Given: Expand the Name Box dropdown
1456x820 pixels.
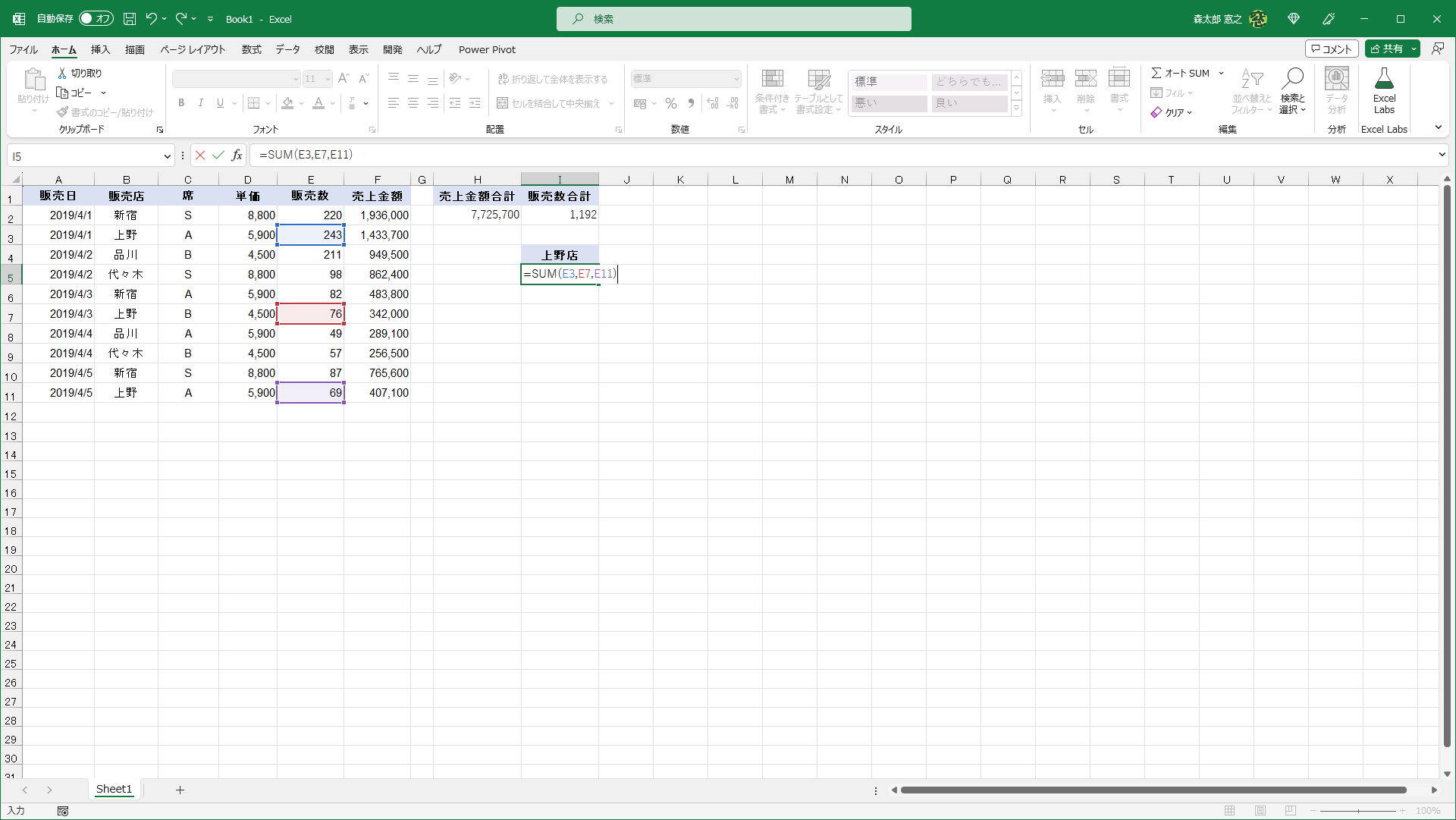Looking at the screenshot, I should [x=167, y=156].
